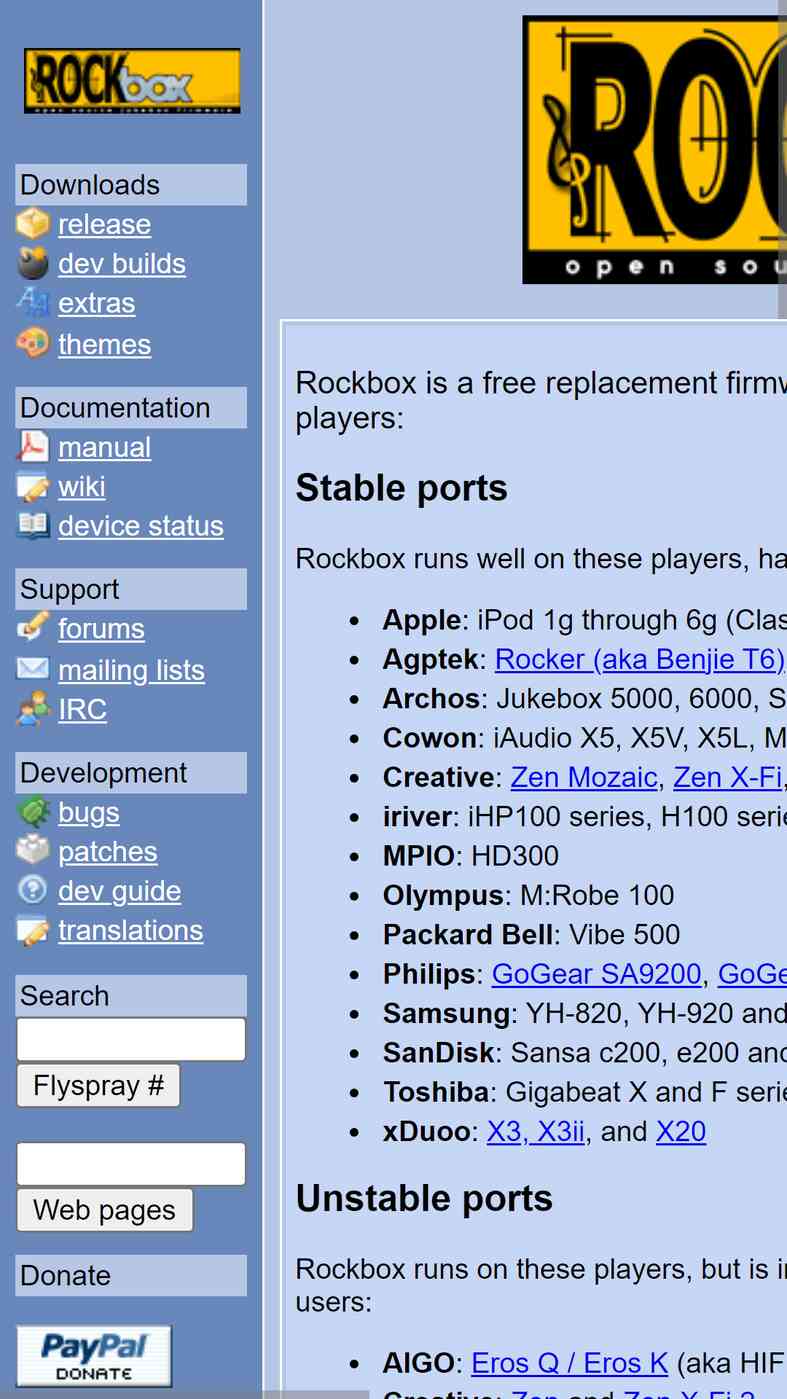Viewport: 787px width, 1399px height.
Task: Browse the themes link
Action: click(104, 343)
